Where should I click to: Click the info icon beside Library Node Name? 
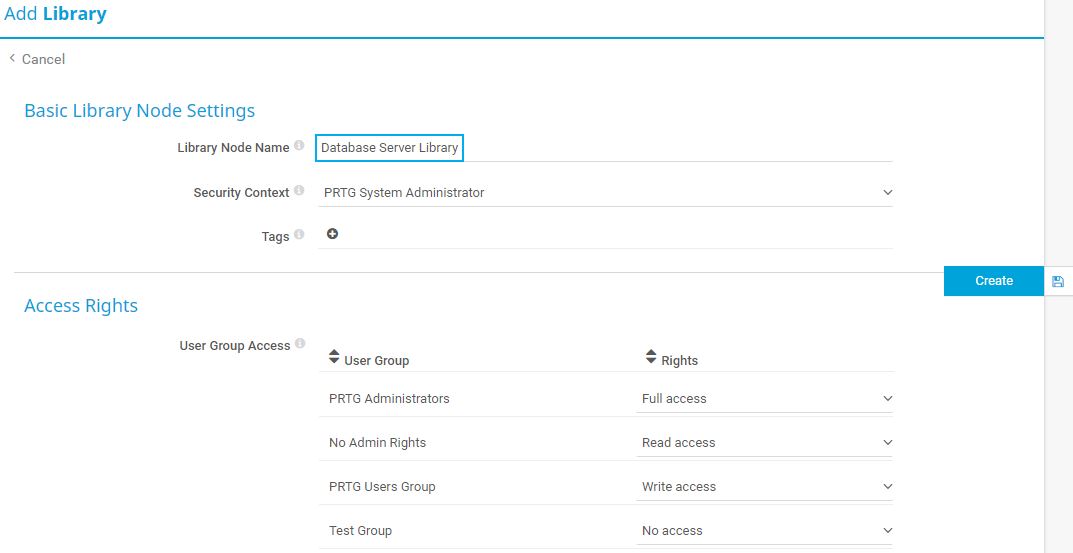(x=299, y=146)
